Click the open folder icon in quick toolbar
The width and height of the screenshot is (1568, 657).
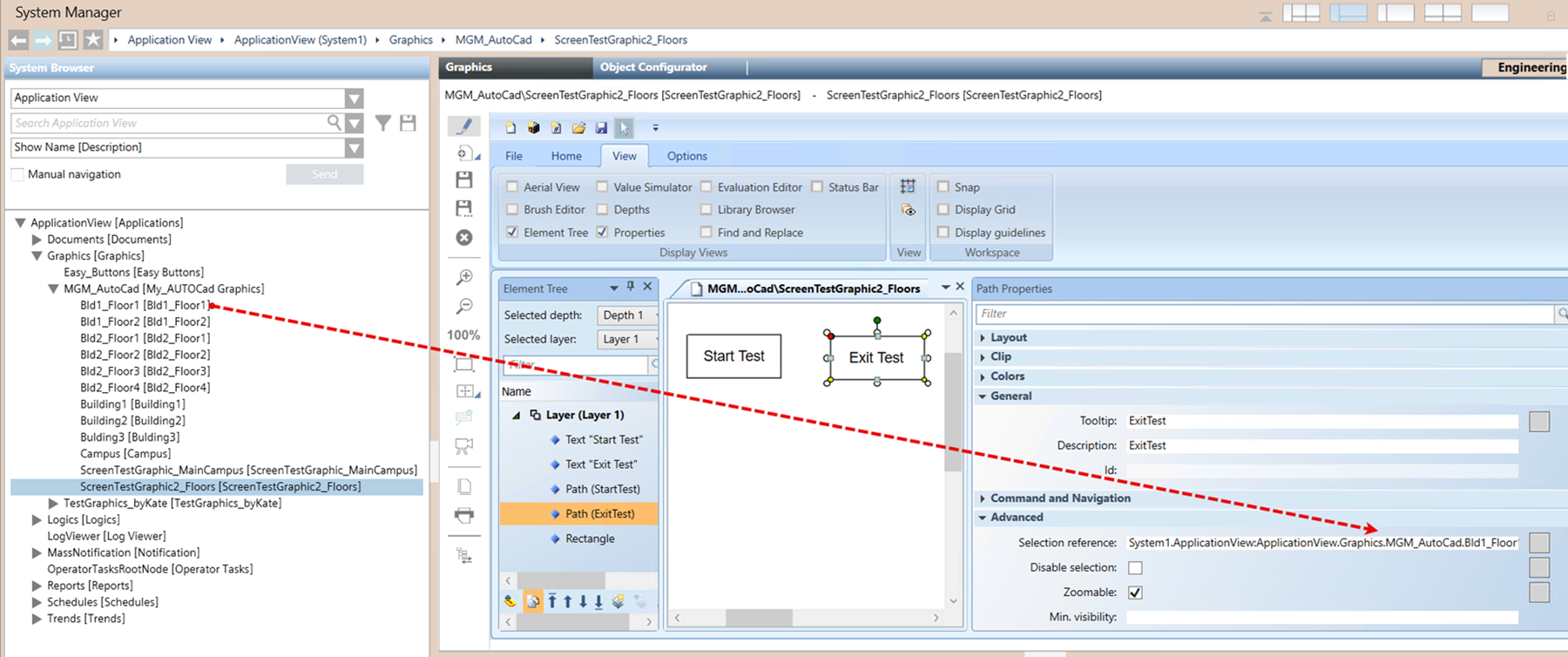coord(578,128)
